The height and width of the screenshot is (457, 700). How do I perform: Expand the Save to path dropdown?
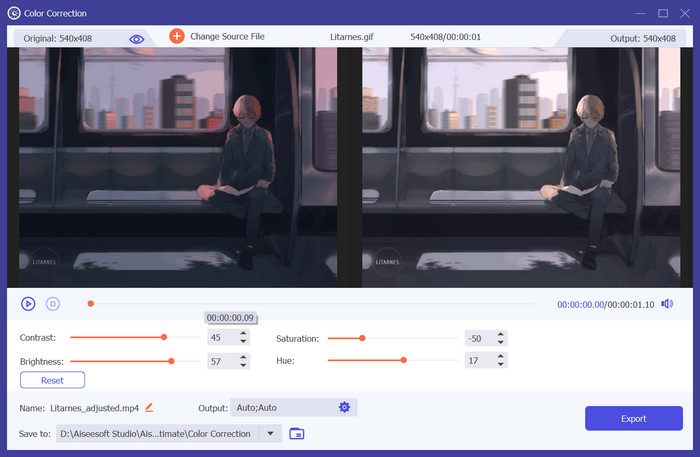271,433
